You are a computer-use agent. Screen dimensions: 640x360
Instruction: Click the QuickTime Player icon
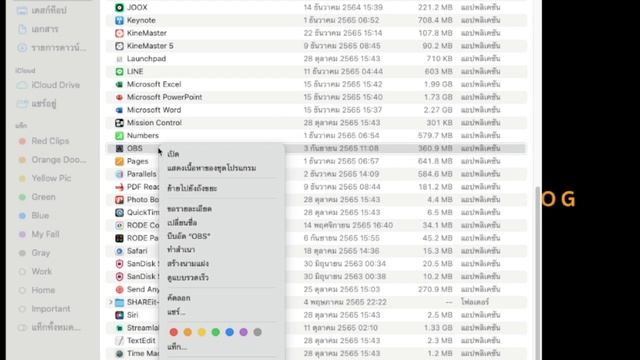point(119,213)
